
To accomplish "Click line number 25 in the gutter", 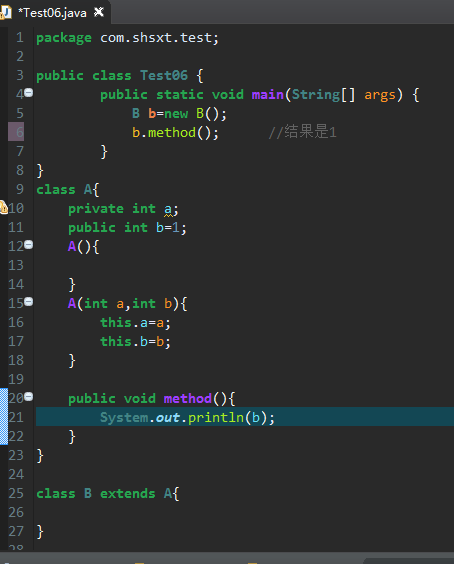I will (x=16, y=493).
